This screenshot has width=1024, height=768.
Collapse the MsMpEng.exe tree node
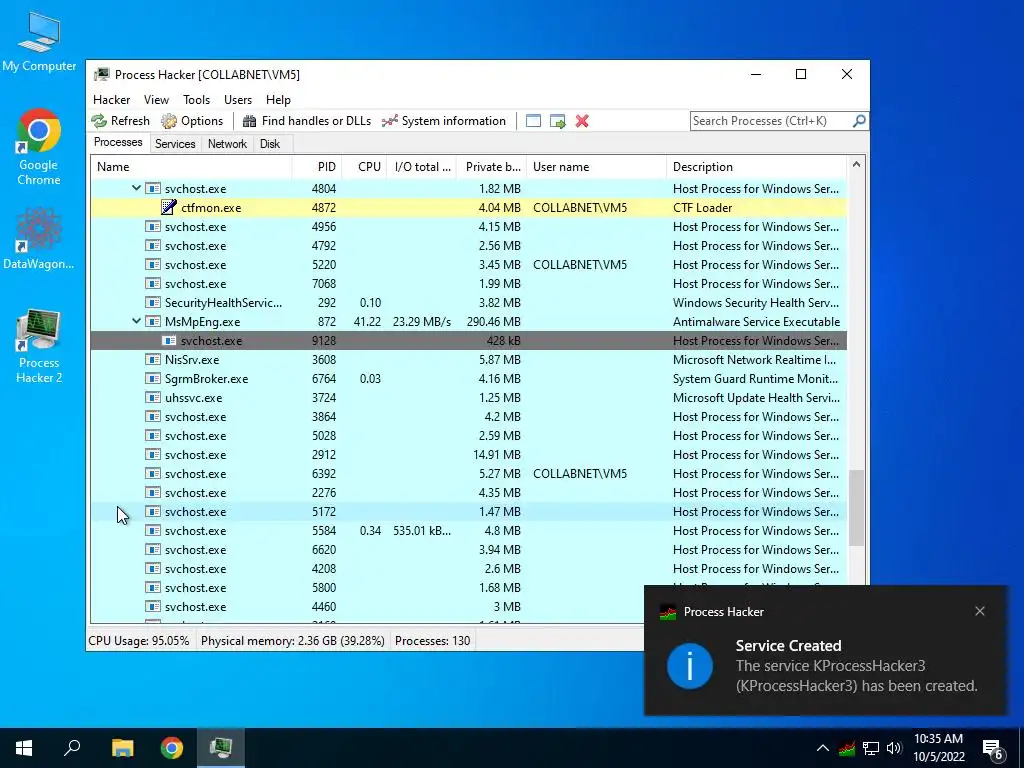(x=136, y=321)
